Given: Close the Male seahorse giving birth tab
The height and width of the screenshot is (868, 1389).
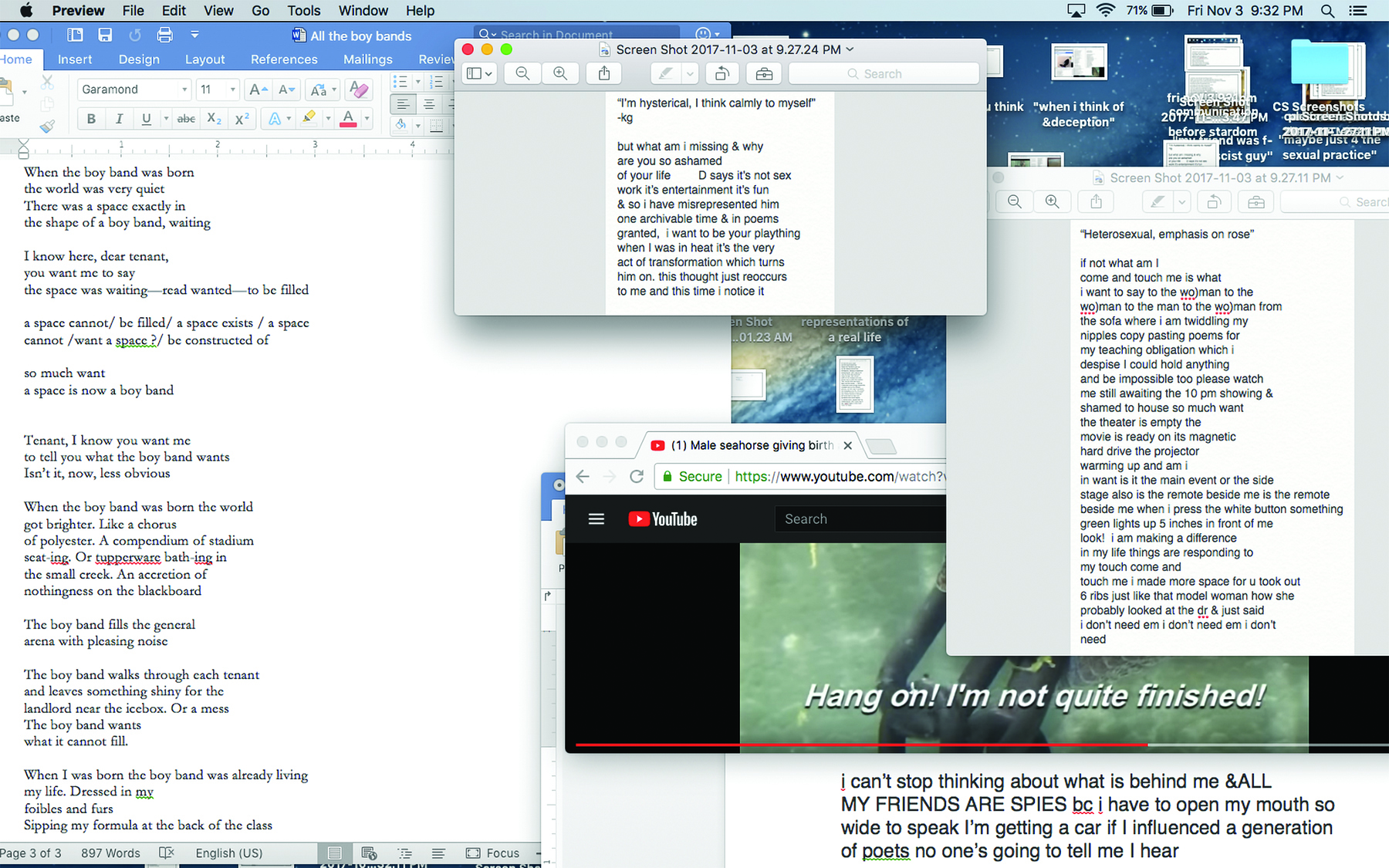Looking at the screenshot, I should click(847, 445).
